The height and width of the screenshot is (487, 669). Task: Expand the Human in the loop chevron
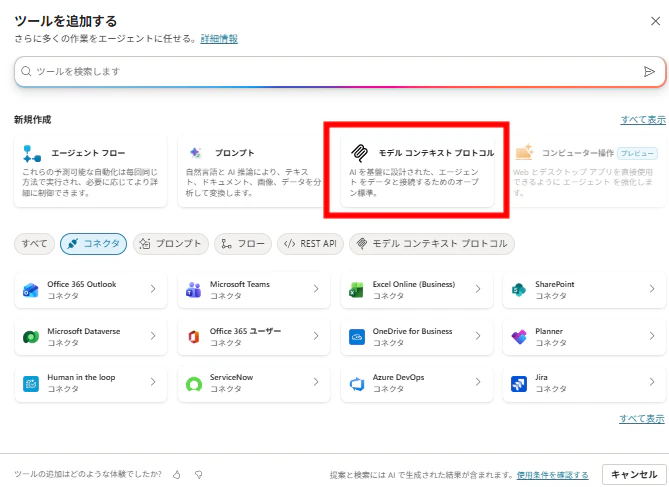pyautogui.click(x=153, y=382)
